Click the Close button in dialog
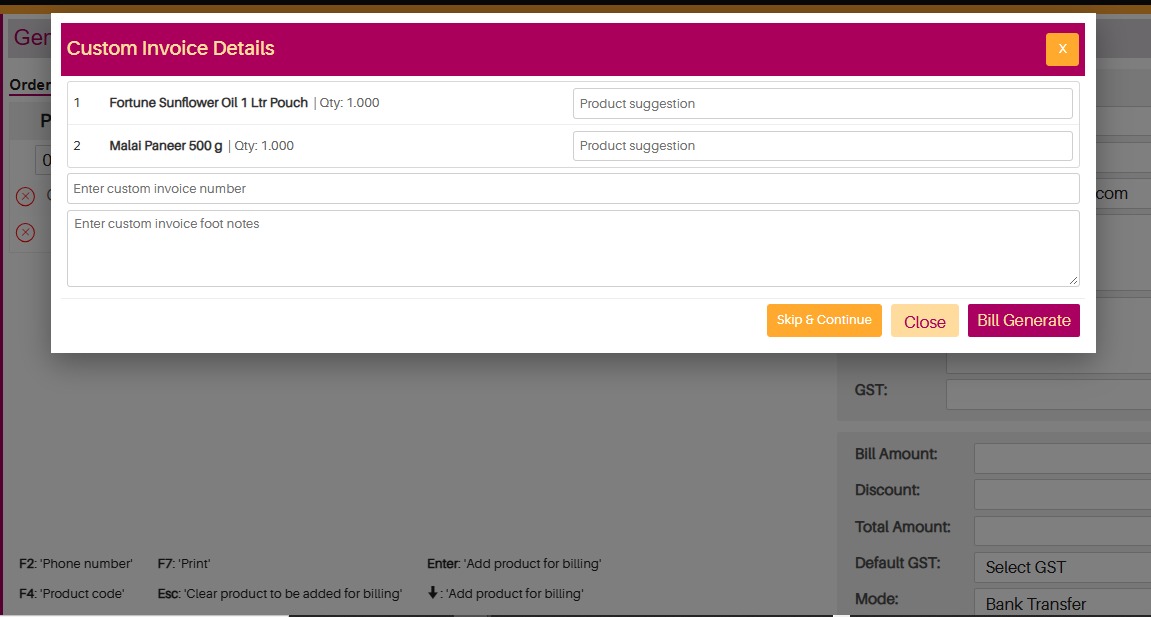 coord(924,321)
